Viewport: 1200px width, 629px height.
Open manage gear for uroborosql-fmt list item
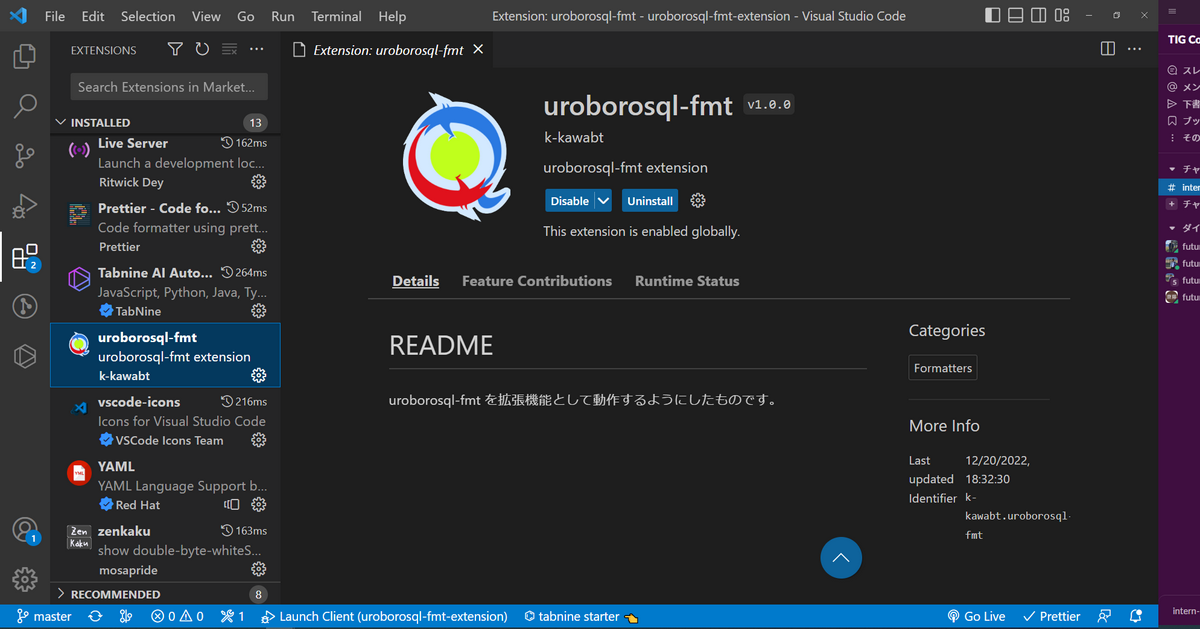coord(258,376)
